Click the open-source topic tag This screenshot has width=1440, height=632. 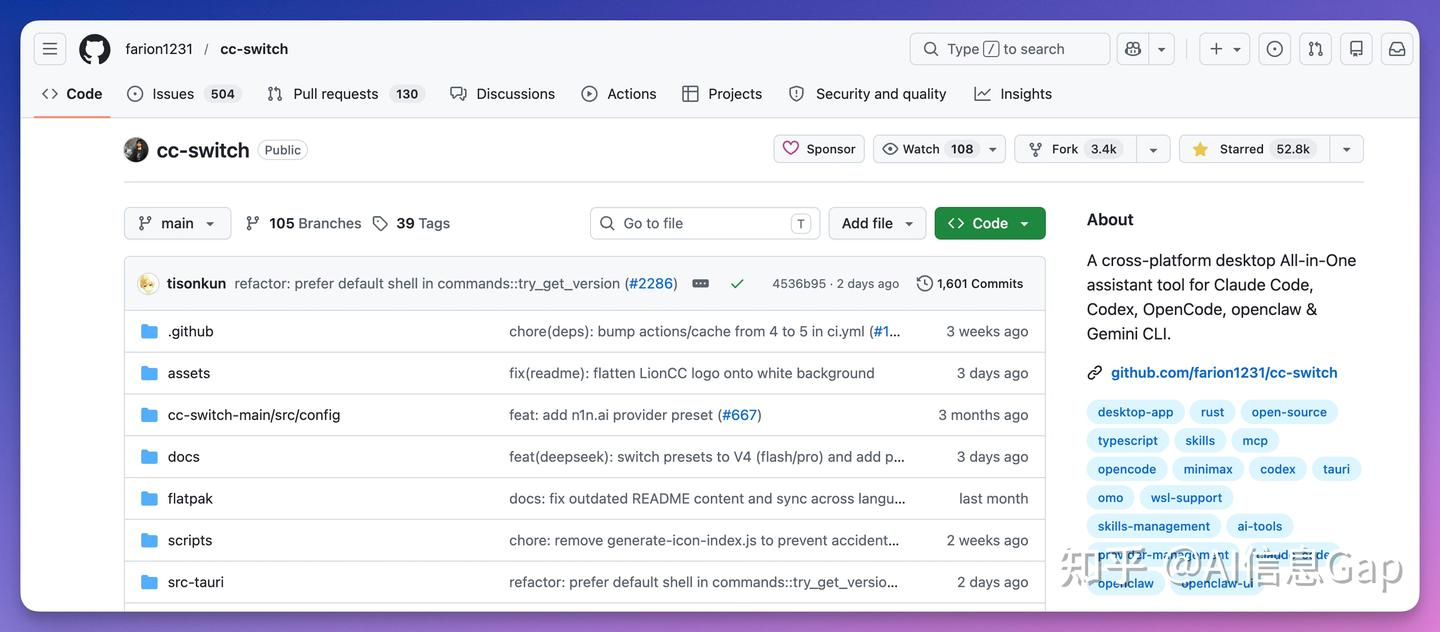point(1289,412)
